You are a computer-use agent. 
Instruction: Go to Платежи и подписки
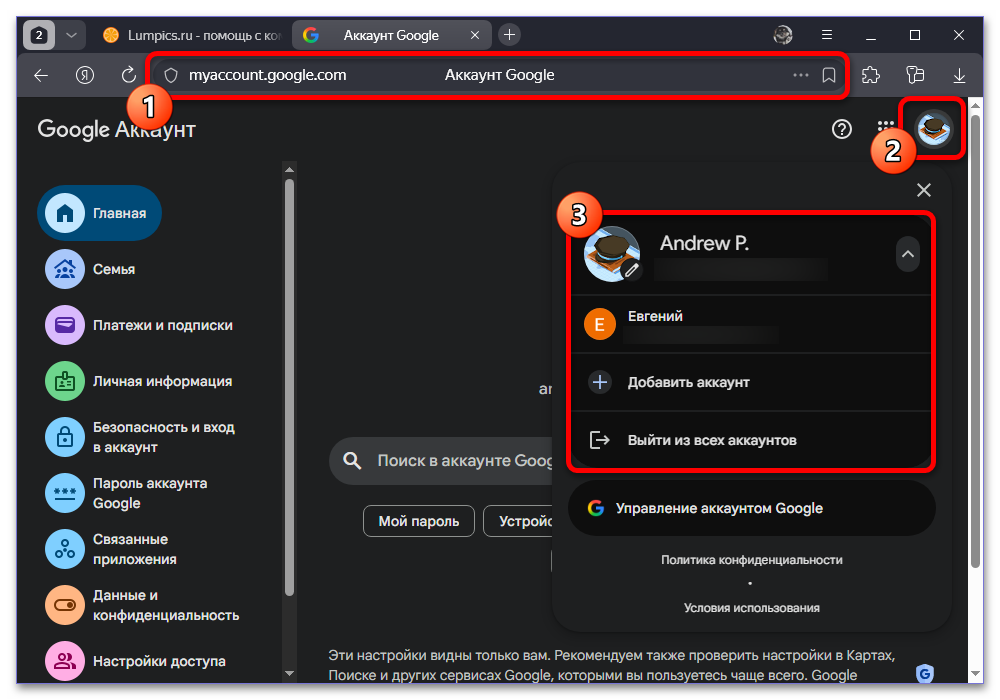pos(139,325)
